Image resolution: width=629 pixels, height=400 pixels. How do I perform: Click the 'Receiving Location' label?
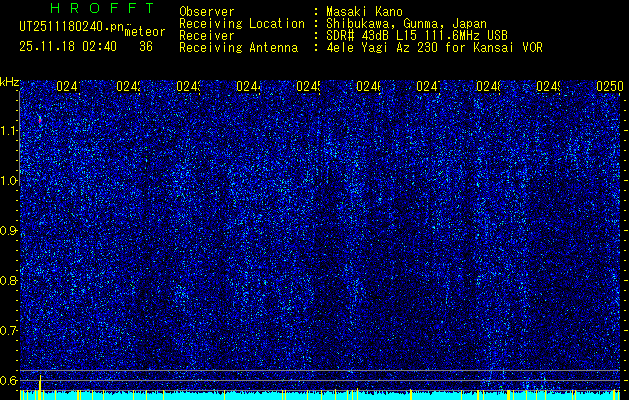[x=242, y=24]
